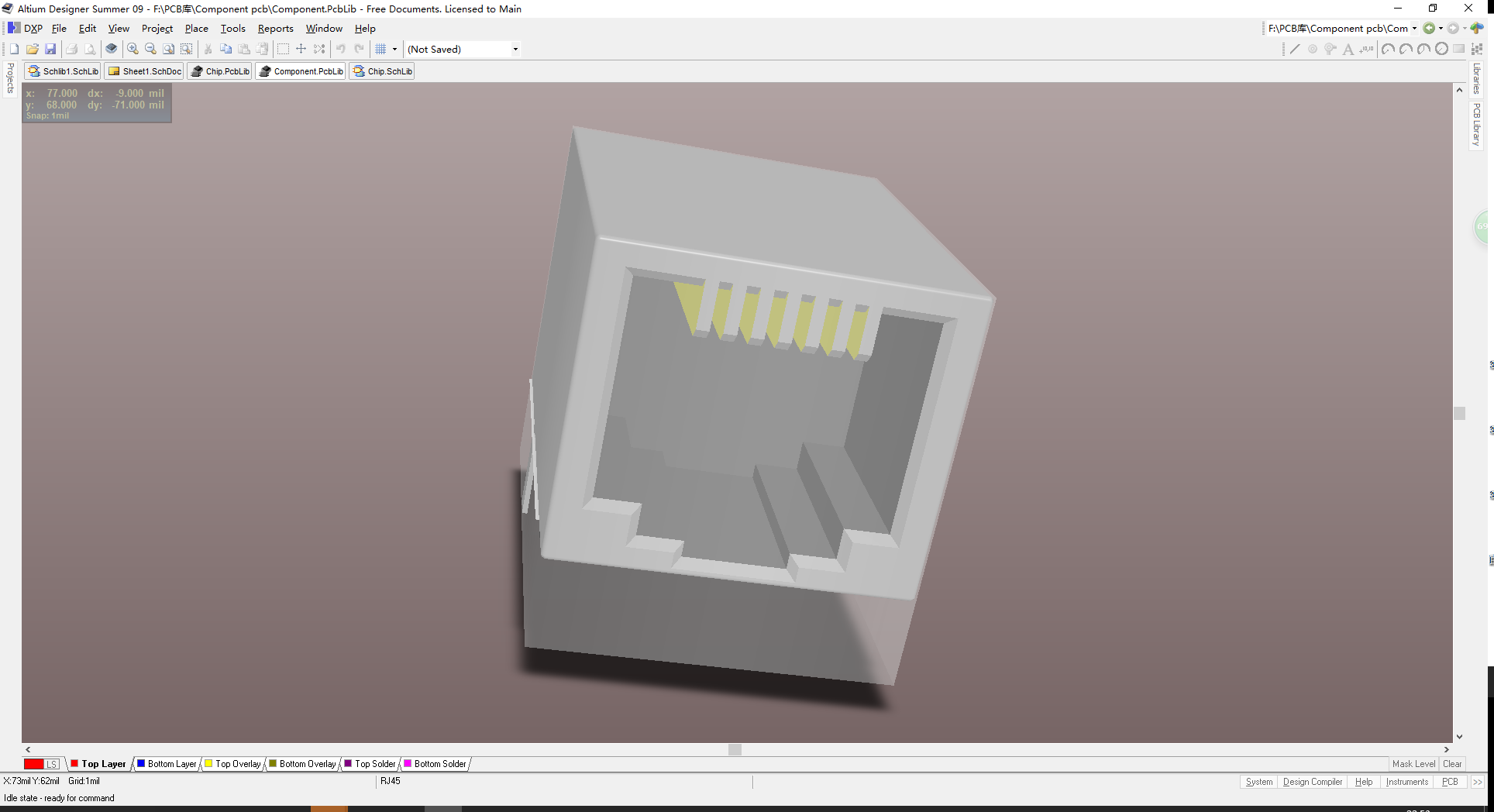Save the library with the floppy icon

click(x=50, y=49)
